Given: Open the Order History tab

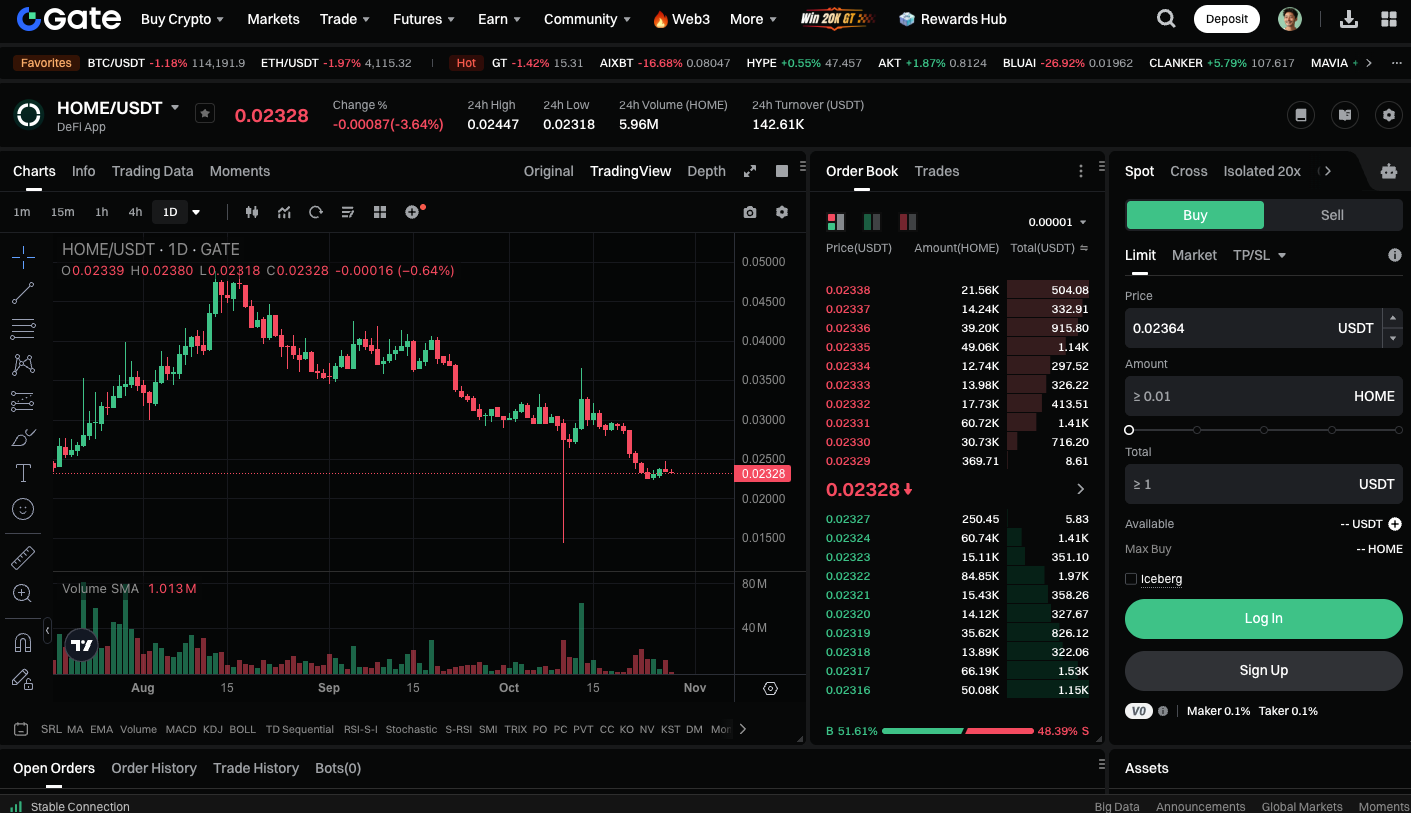Looking at the screenshot, I should pos(154,768).
